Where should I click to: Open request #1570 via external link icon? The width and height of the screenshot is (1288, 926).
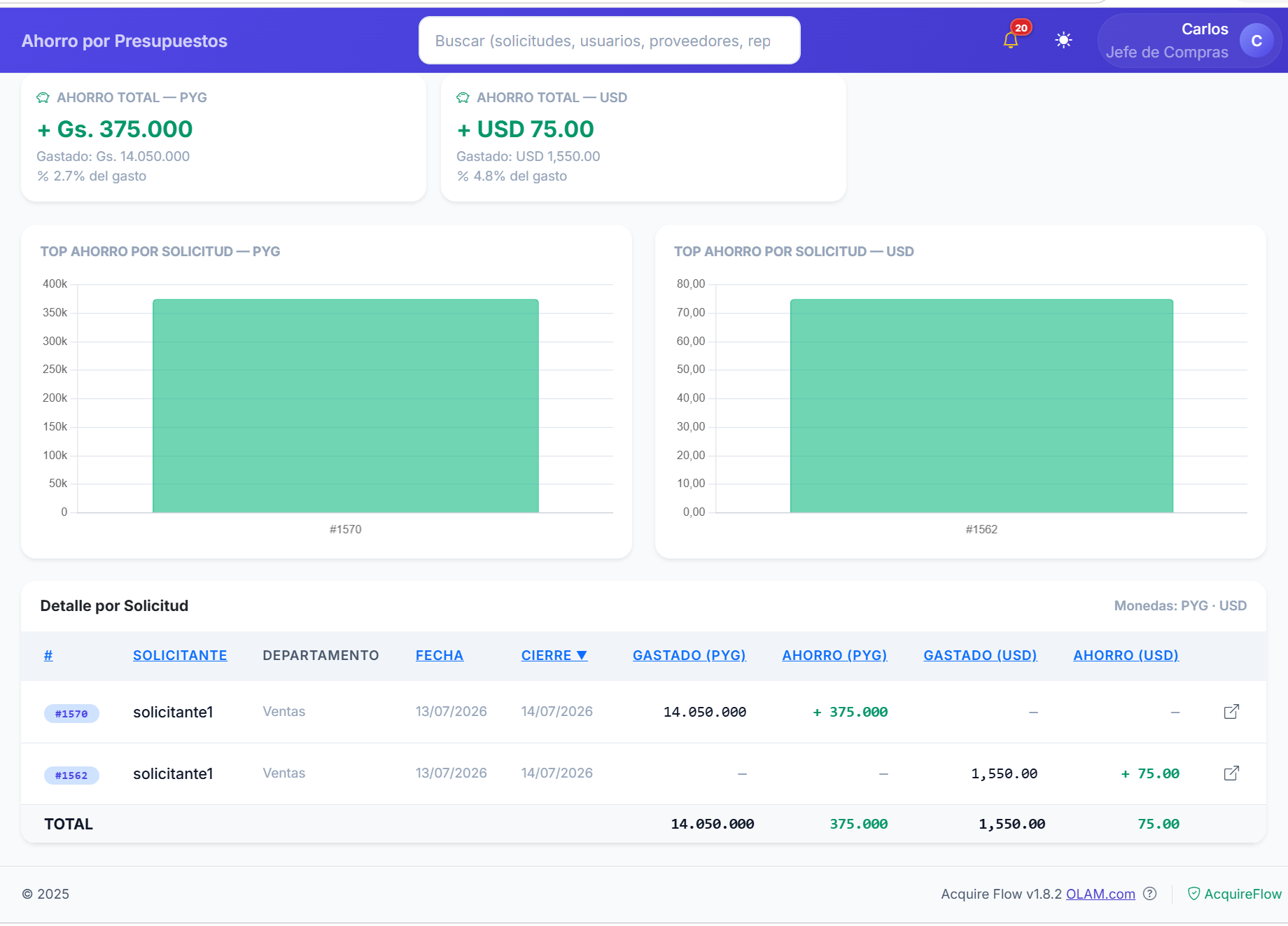[1231, 712]
